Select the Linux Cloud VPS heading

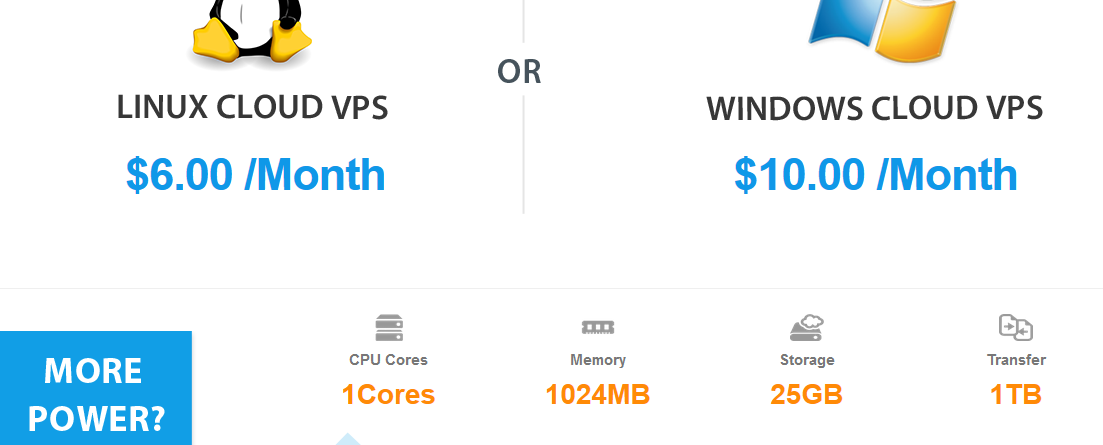tap(252, 108)
